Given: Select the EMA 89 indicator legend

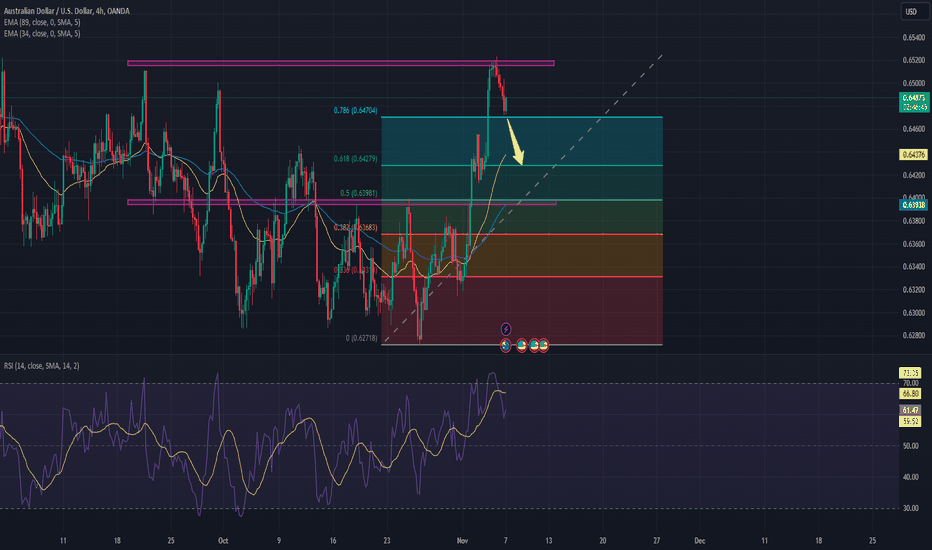Looking at the screenshot, I should click(x=42, y=22).
